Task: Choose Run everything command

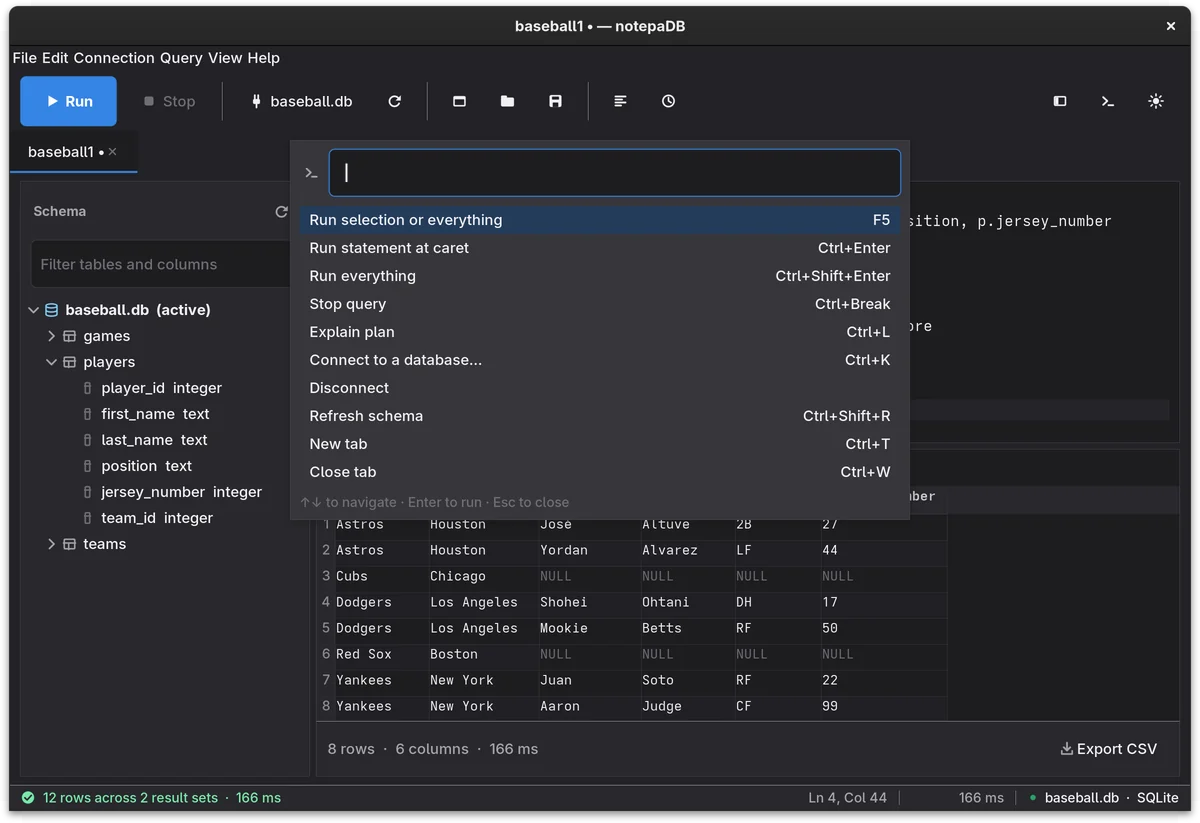Action: pos(600,276)
